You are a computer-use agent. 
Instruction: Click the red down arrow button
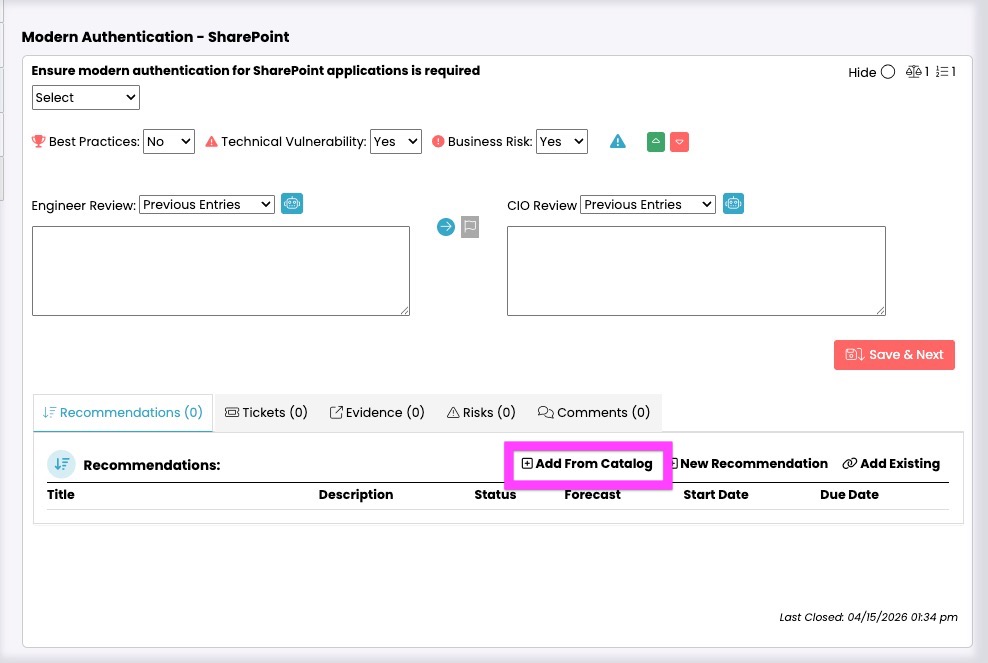(x=679, y=142)
